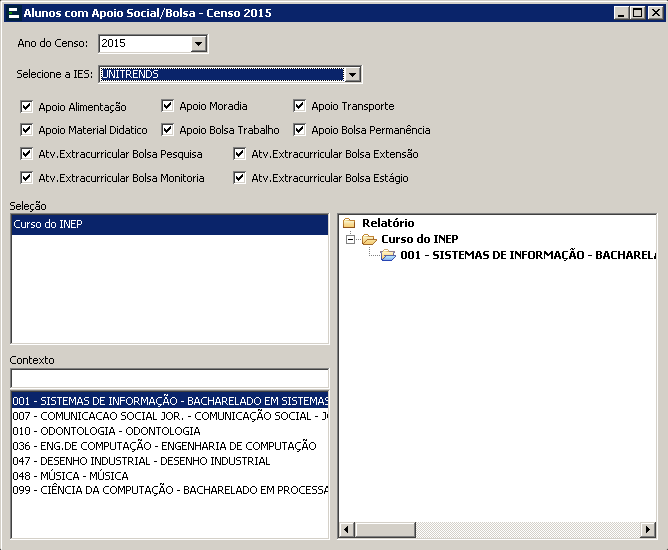This screenshot has width=668, height=550.
Task: Select 036 - Eng. de Computação entry
Action: click(x=164, y=446)
